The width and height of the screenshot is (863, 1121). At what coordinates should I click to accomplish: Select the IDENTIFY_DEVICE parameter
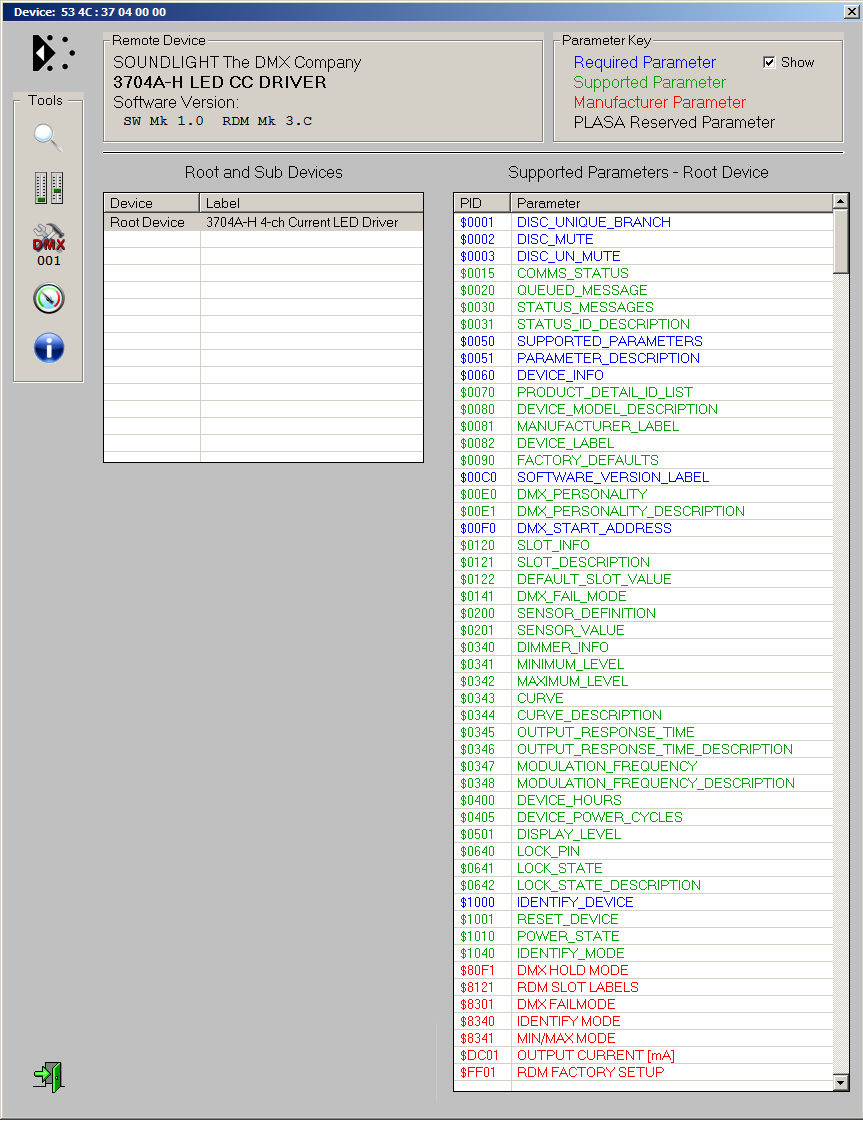pos(575,902)
